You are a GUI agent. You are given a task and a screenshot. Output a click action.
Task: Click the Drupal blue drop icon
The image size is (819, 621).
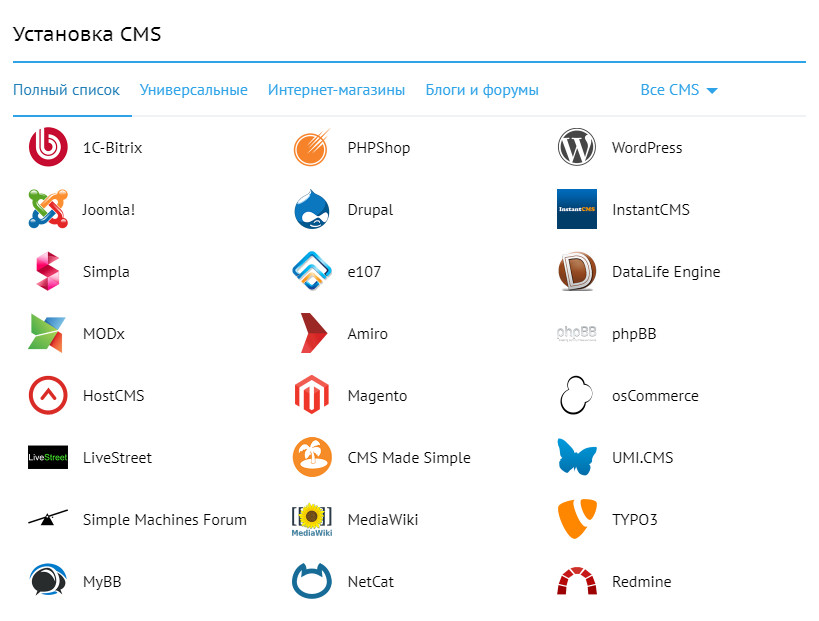tap(312, 209)
